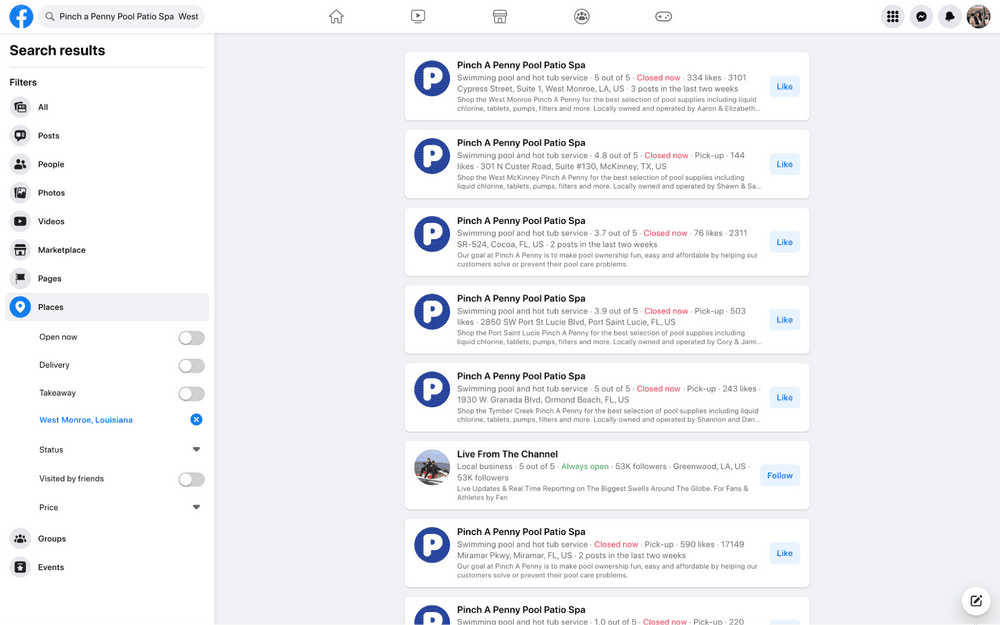
Task: Open the Messenger icon
Action: click(x=921, y=17)
